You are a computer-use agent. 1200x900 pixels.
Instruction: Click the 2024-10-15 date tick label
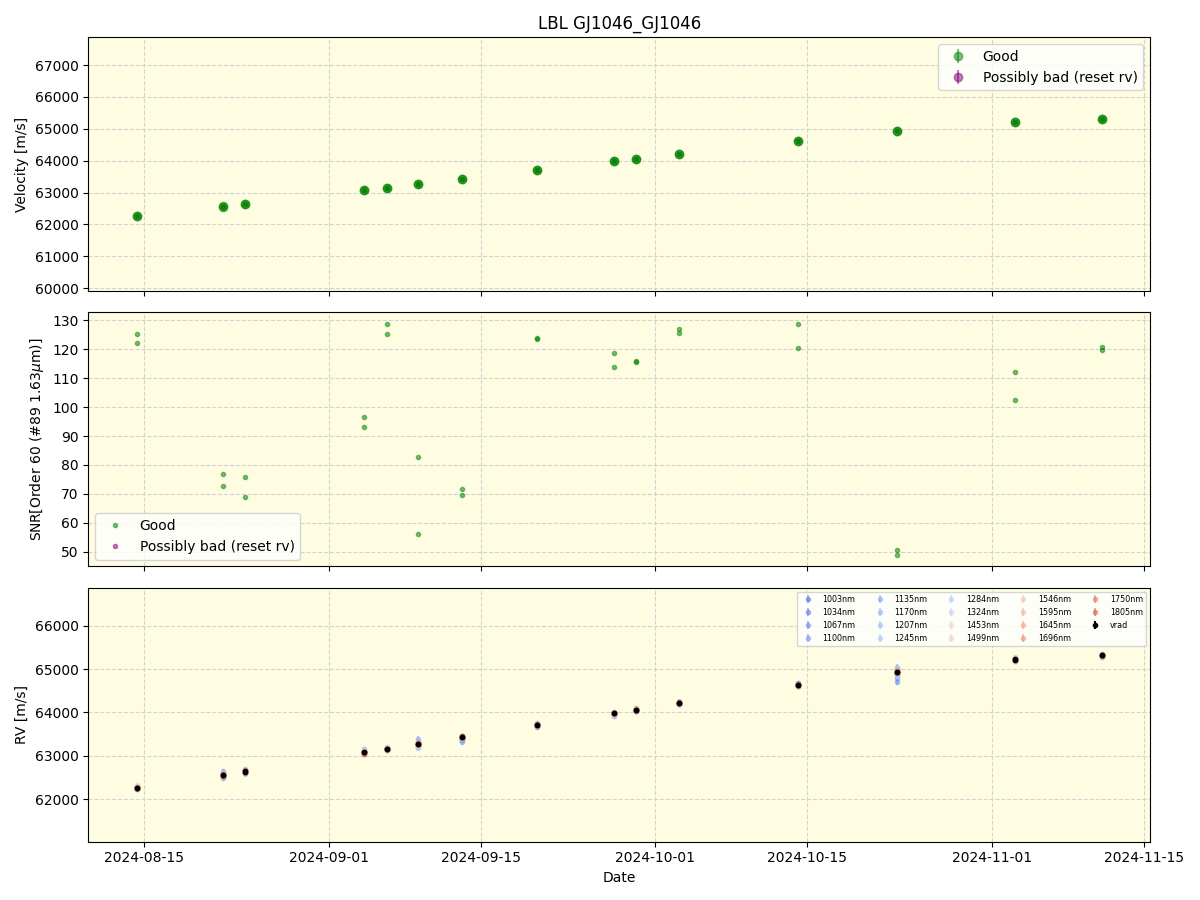[807, 857]
